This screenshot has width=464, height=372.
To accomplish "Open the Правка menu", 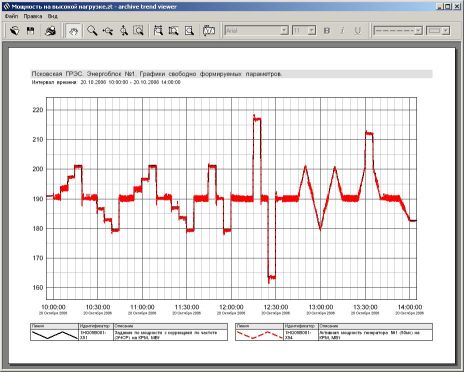I will pos(33,16).
